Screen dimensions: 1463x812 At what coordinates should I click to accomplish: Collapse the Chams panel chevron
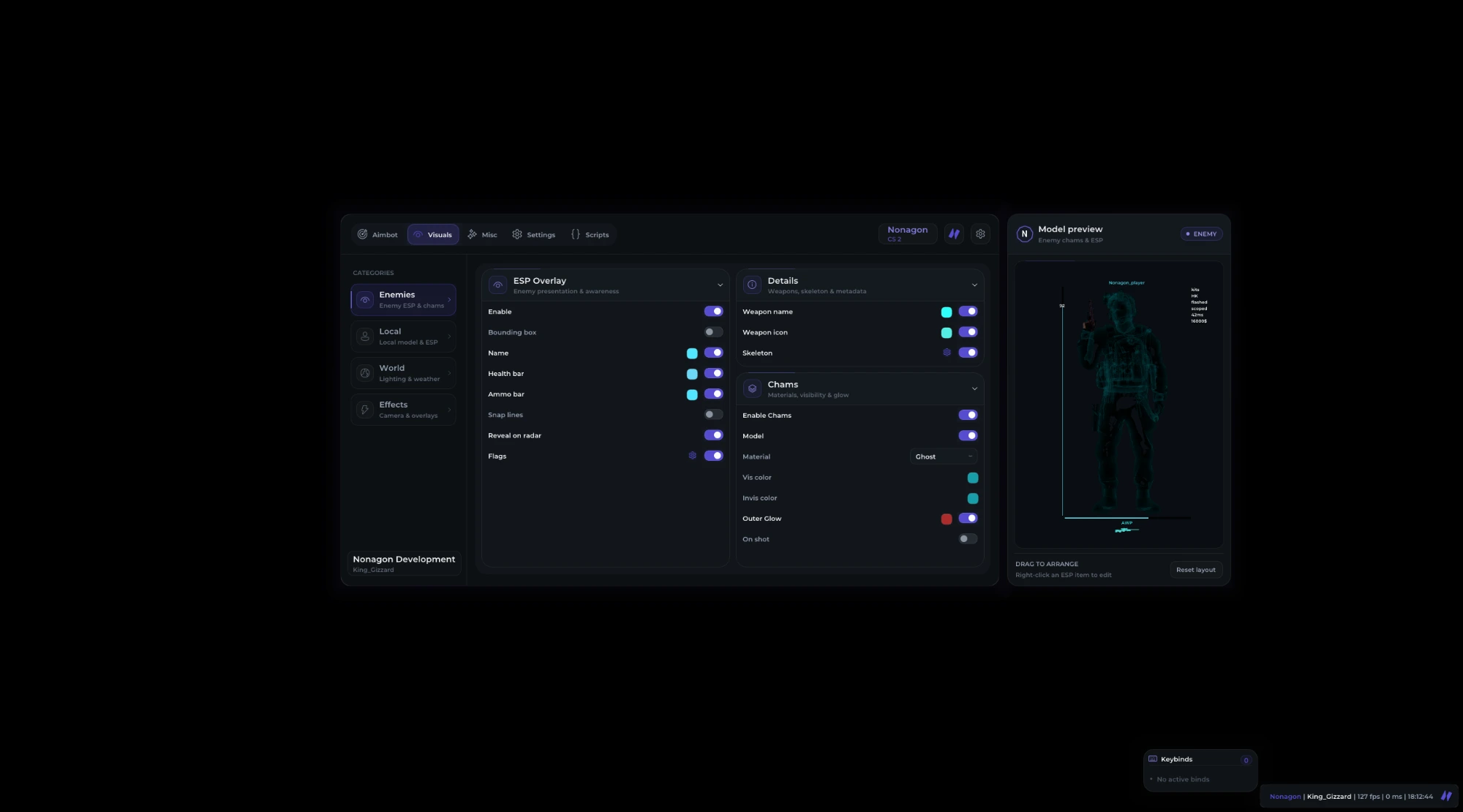pyautogui.click(x=974, y=389)
